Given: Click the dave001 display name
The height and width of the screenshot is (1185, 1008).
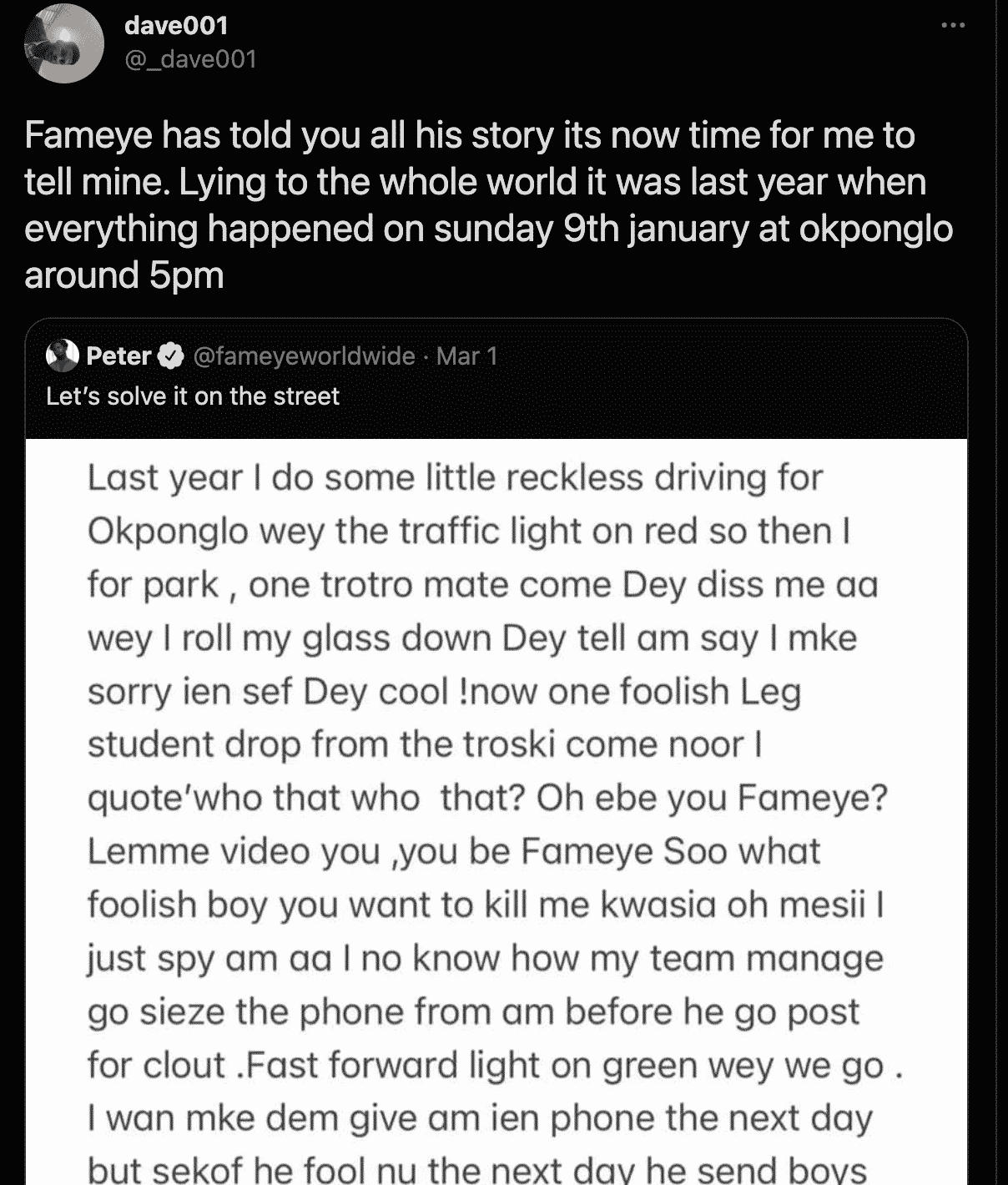Looking at the screenshot, I should [176, 25].
